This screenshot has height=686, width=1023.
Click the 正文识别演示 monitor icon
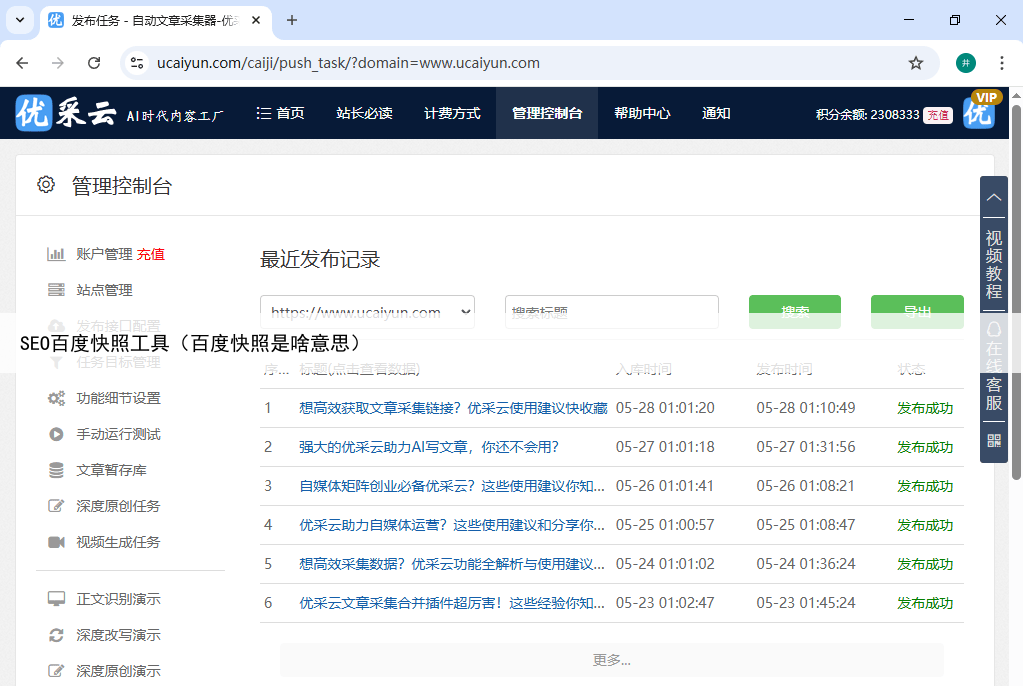[56, 599]
